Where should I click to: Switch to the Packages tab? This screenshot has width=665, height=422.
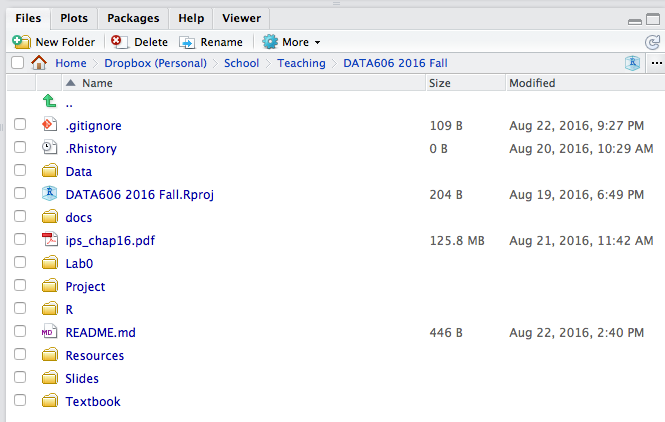coord(133,18)
